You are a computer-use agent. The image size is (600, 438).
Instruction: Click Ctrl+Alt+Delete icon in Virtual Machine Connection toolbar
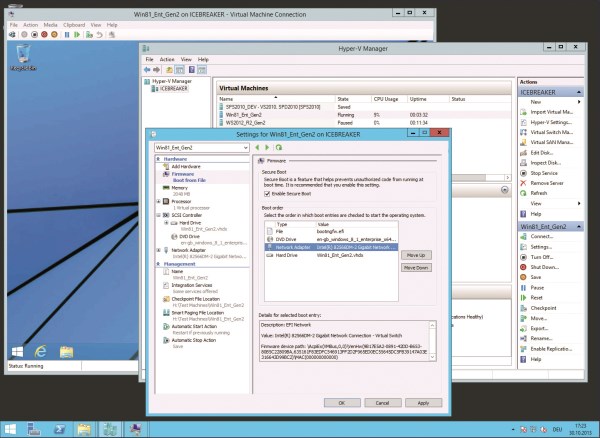pos(12,35)
